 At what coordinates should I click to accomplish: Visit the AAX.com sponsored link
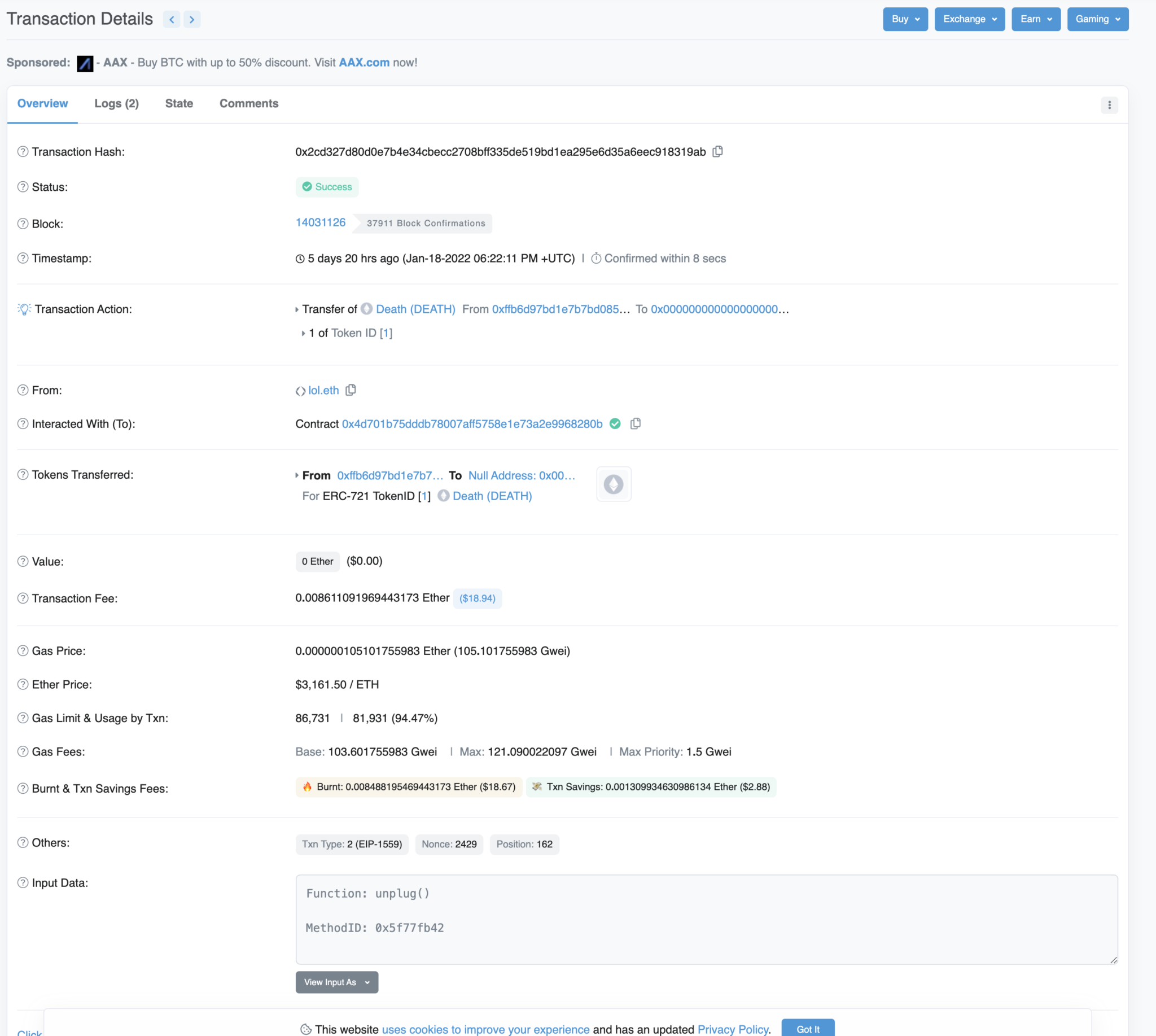coord(364,63)
